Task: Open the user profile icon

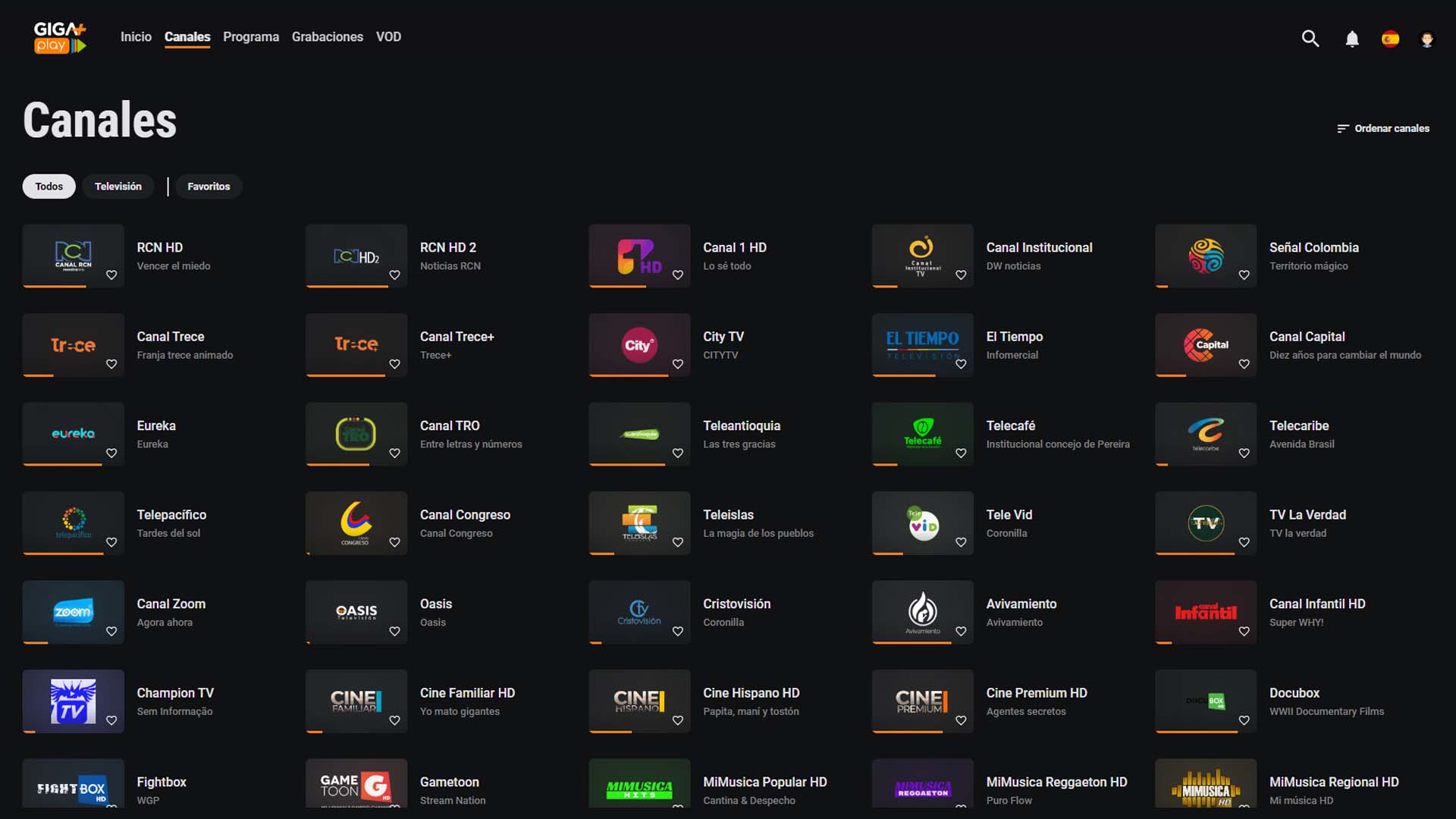Action: coord(1428,38)
